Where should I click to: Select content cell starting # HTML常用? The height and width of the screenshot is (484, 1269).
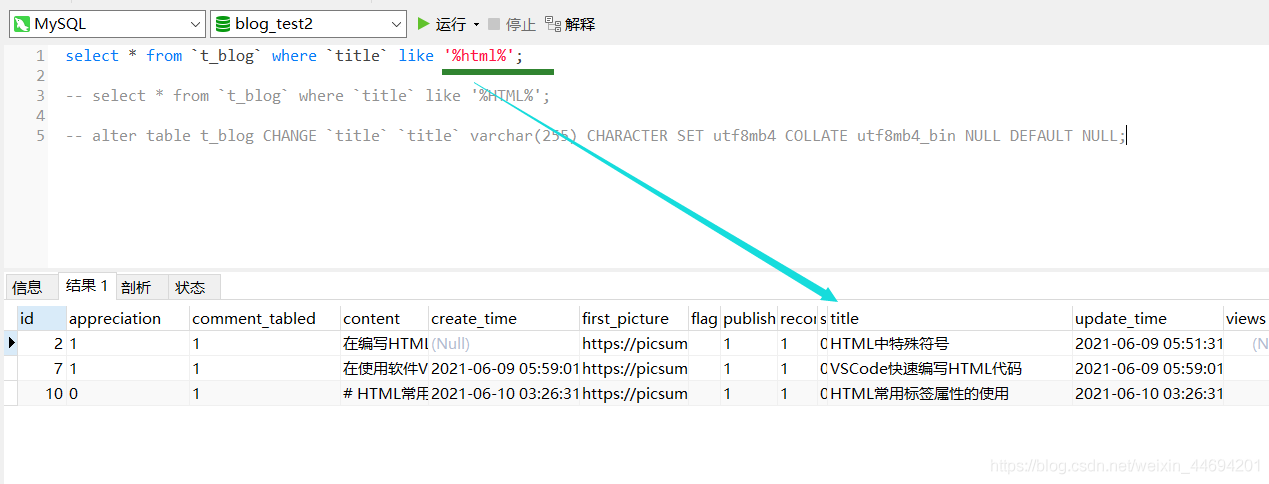click(384, 393)
